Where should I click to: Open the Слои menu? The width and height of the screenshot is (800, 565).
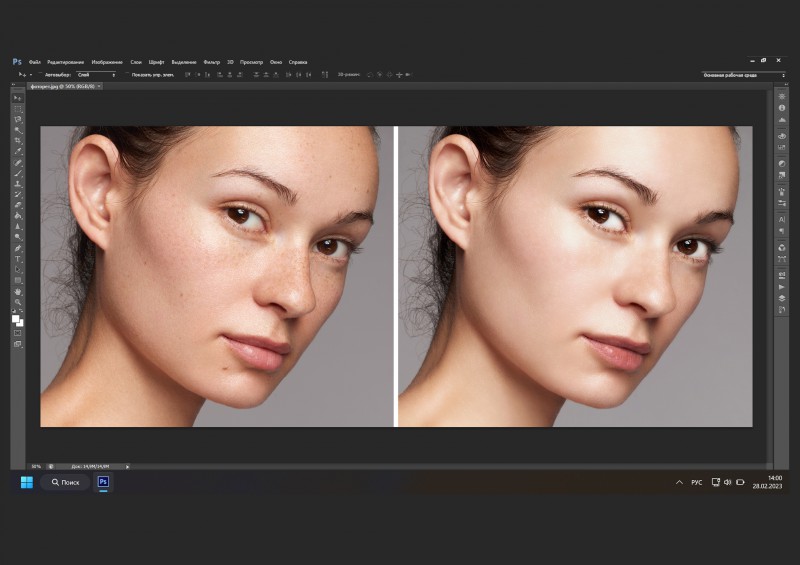136,62
